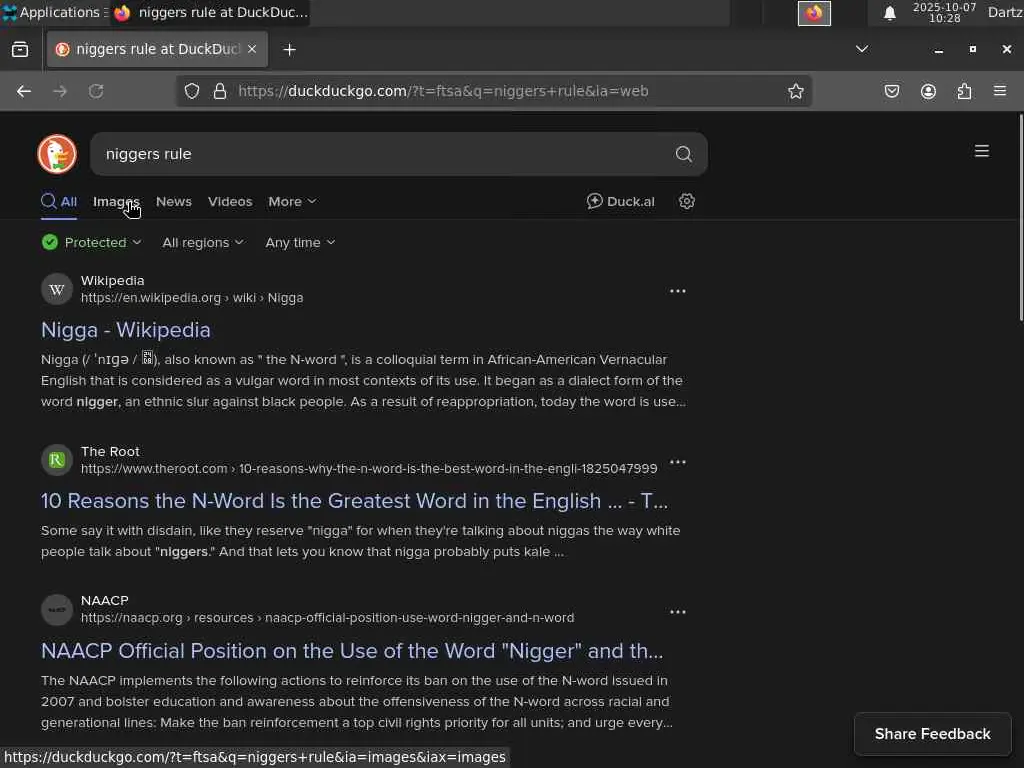This screenshot has height=768, width=1024.
Task: Open the Applications menu in top panel
Action: [x=55, y=12]
